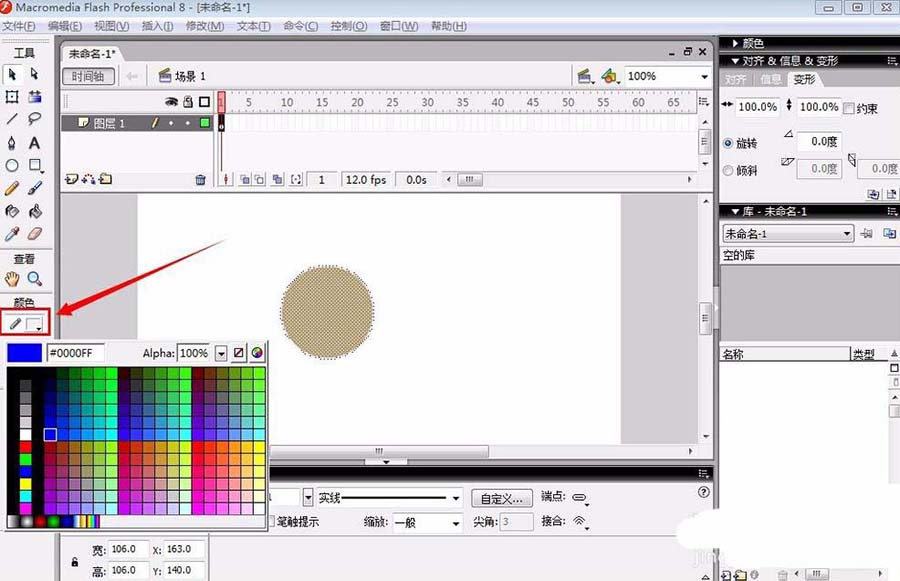Select the Ink Bottle tool
The image size is (900, 581).
coord(12,211)
